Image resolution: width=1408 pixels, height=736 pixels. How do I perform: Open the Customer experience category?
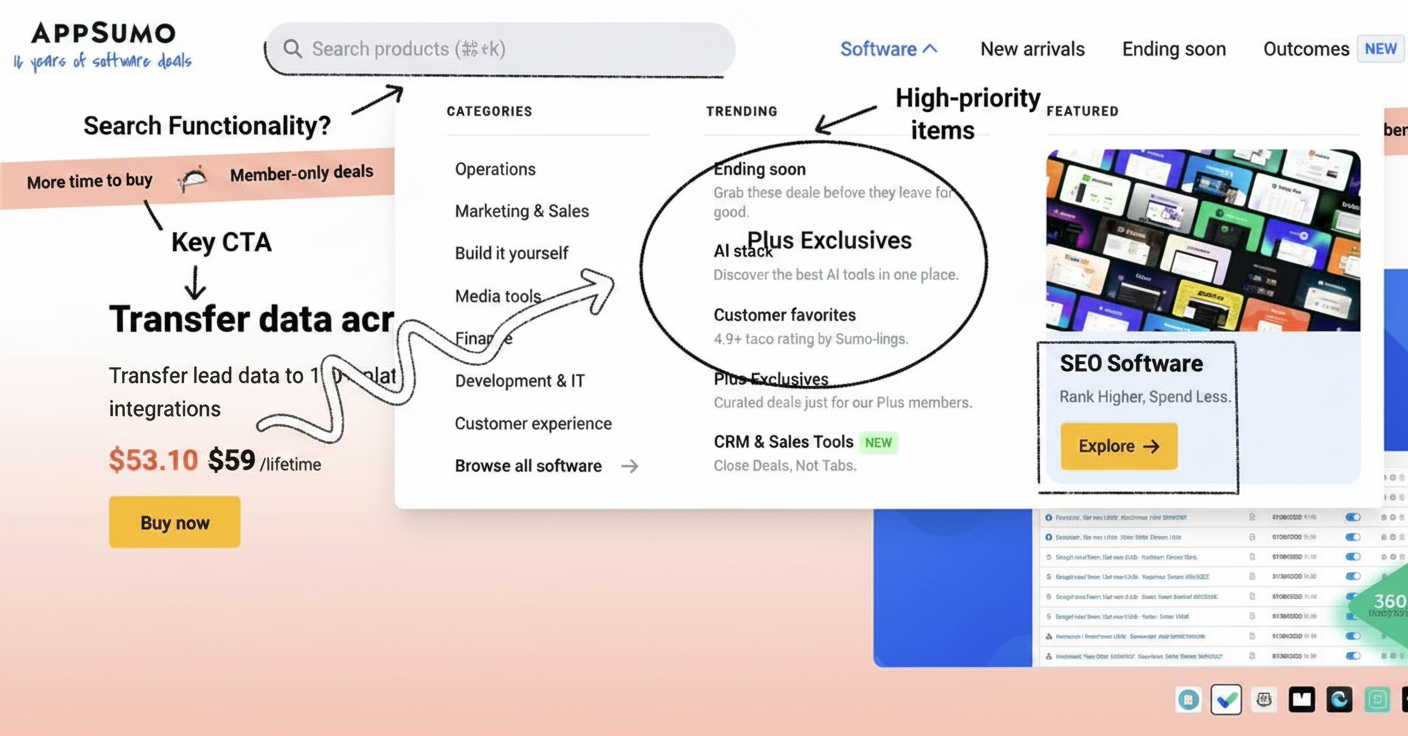(533, 423)
